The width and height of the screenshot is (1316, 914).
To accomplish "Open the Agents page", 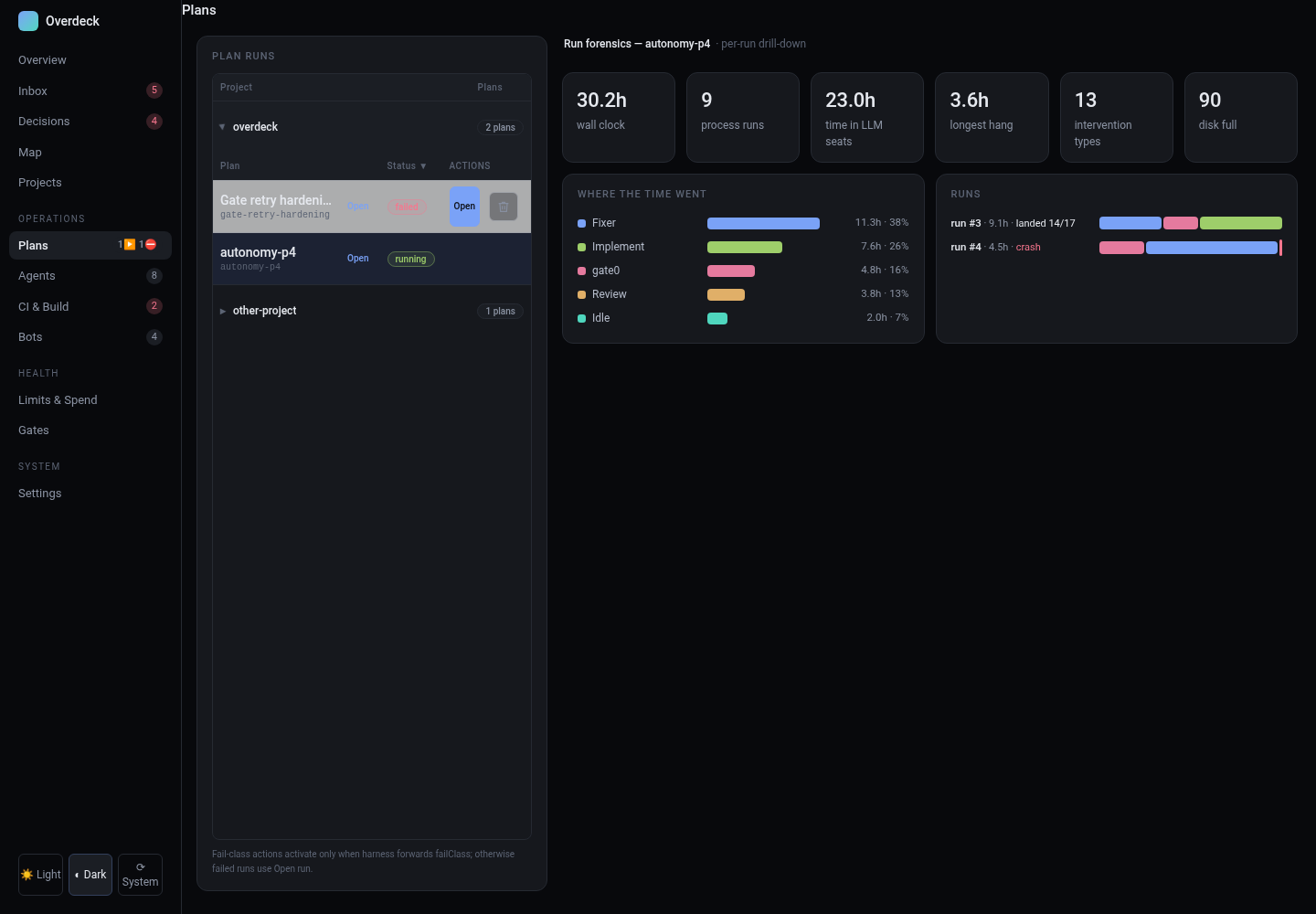I will point(90,275).
